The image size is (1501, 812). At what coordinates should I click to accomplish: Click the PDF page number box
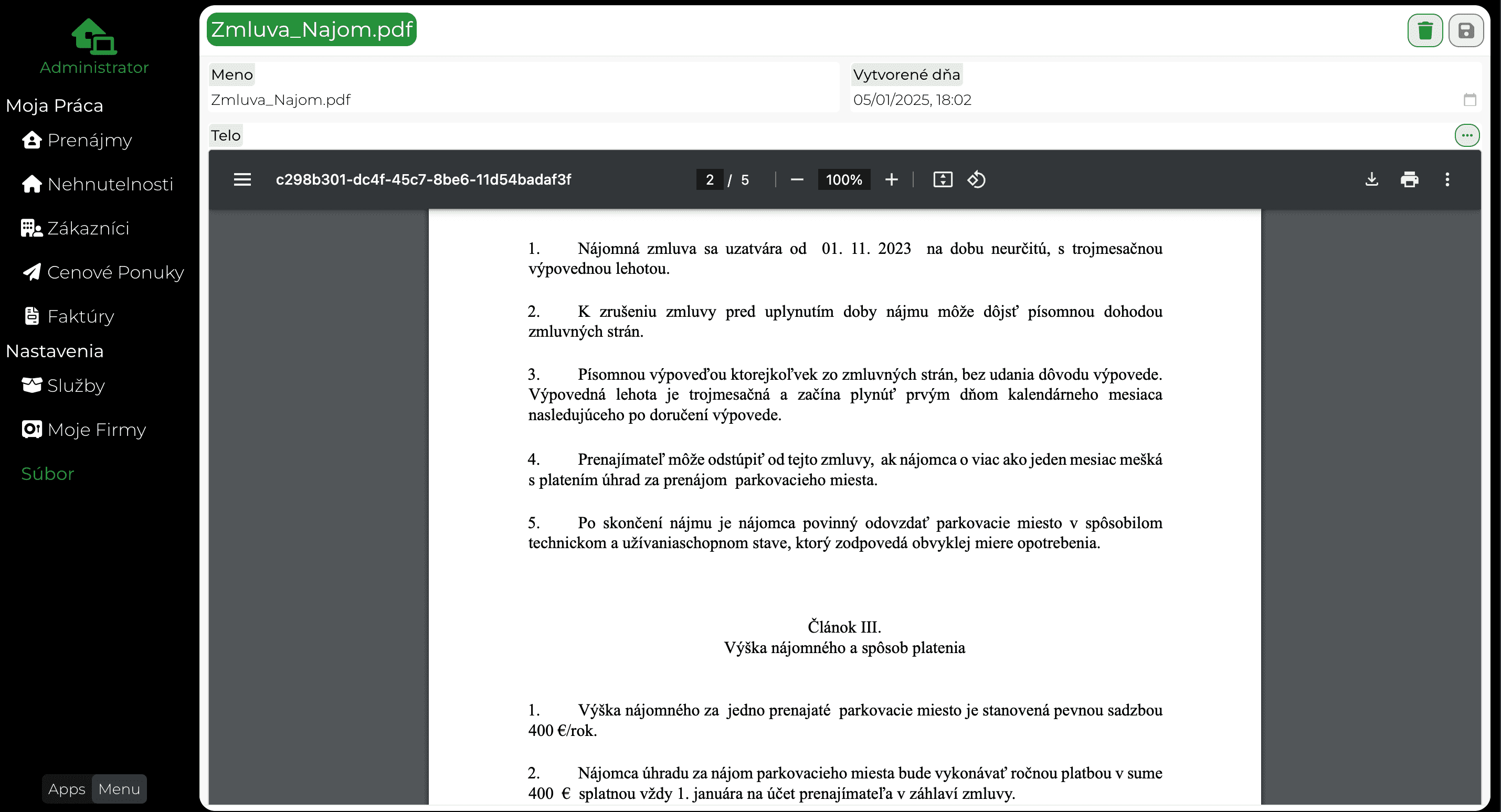(x=710, y=179)
